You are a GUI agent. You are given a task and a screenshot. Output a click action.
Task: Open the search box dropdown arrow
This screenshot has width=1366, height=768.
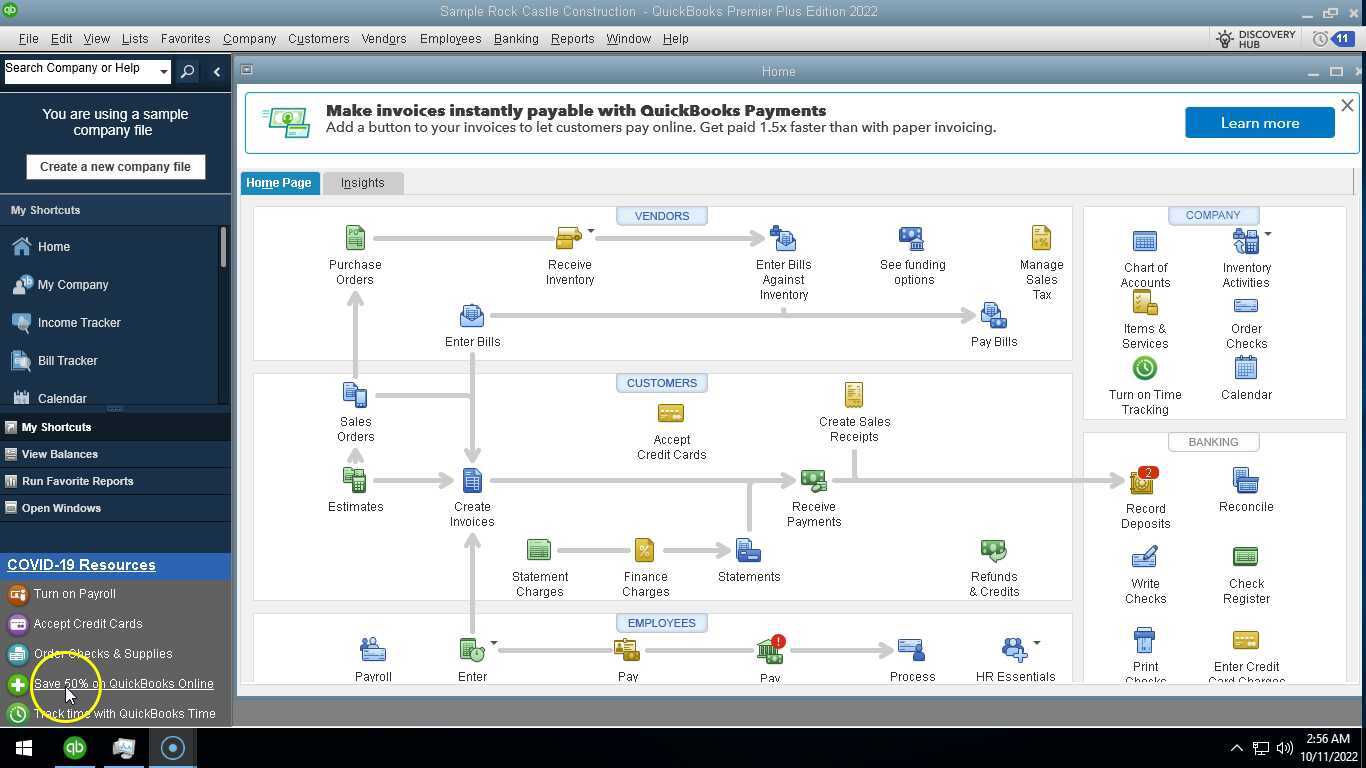(x=163, y=72)
